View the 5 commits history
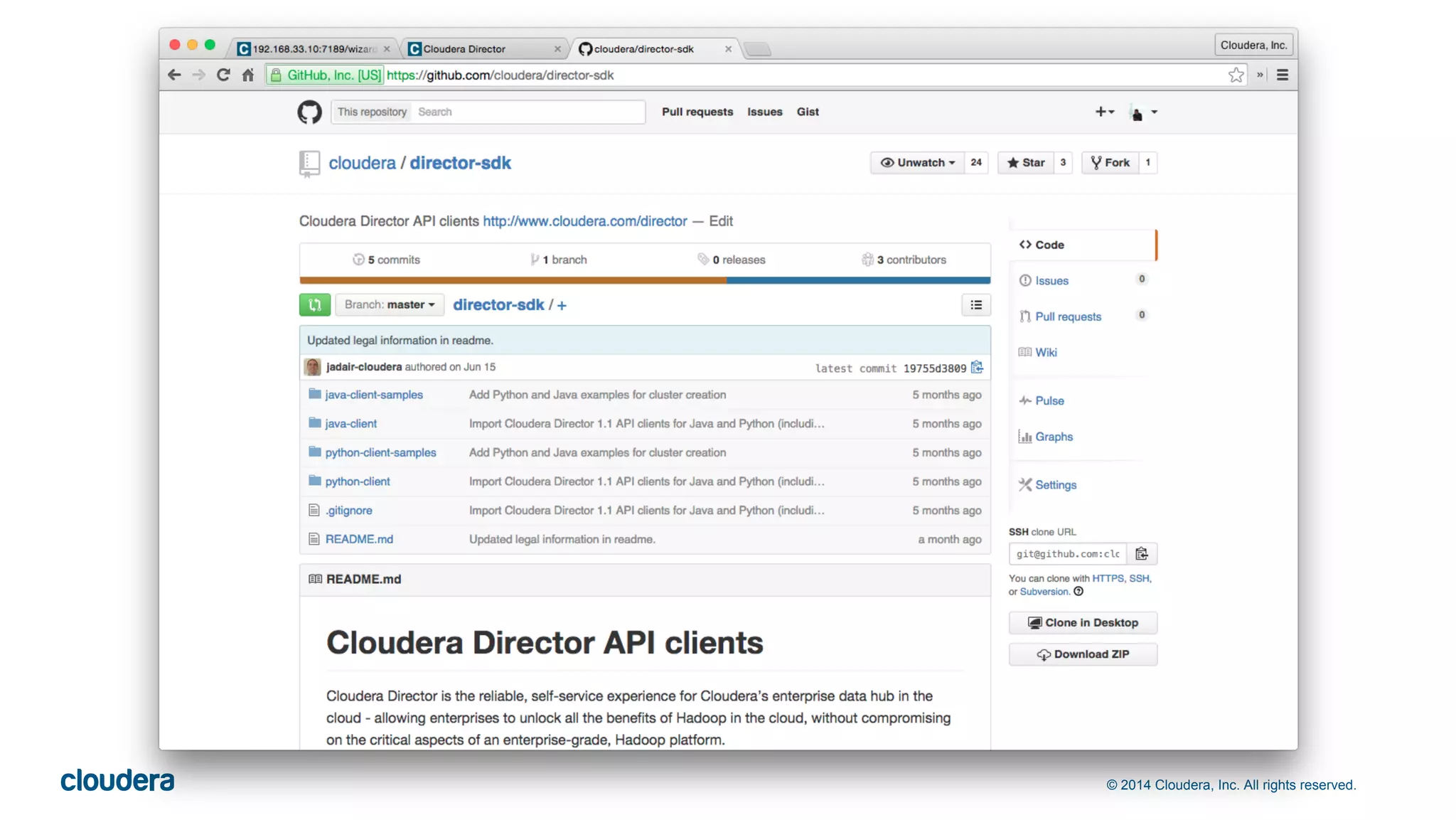 386,260
